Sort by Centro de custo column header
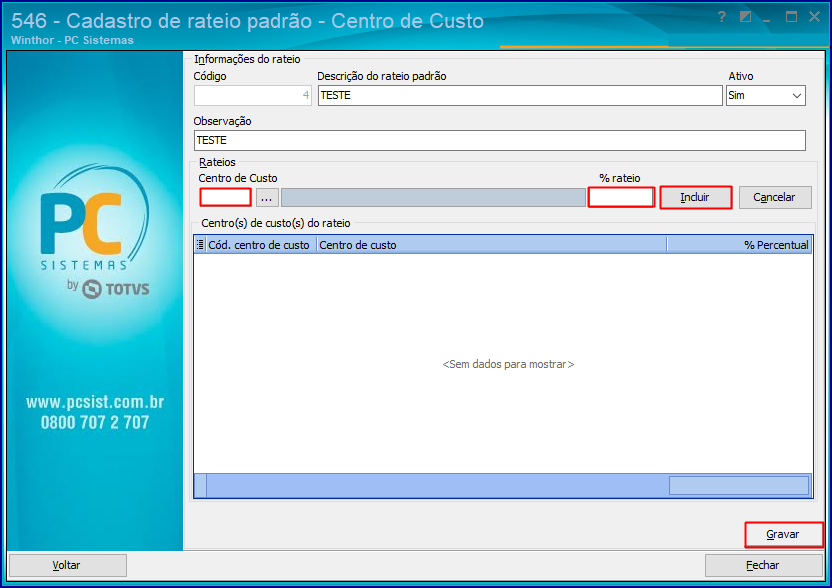Image resolution: width=832 pixels, height=588 pixels. point(491,245)
